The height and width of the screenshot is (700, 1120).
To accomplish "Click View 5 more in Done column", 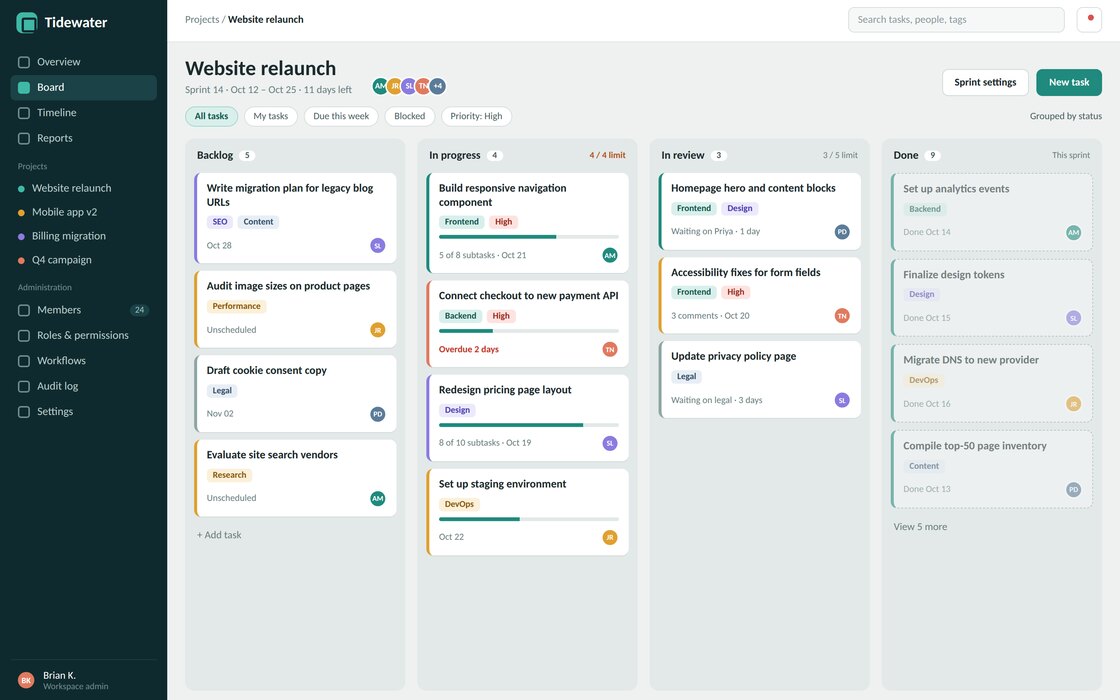I will (x=920, y=527).
